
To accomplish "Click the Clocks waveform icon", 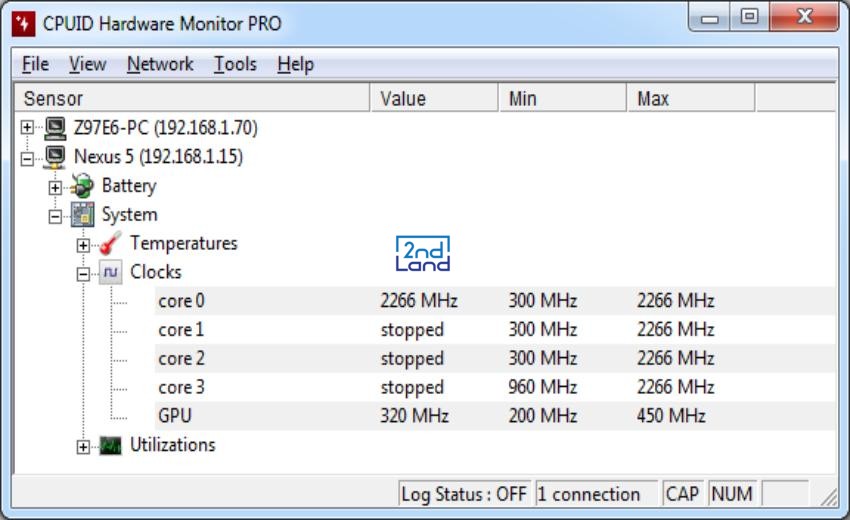I will coord(111,272).
